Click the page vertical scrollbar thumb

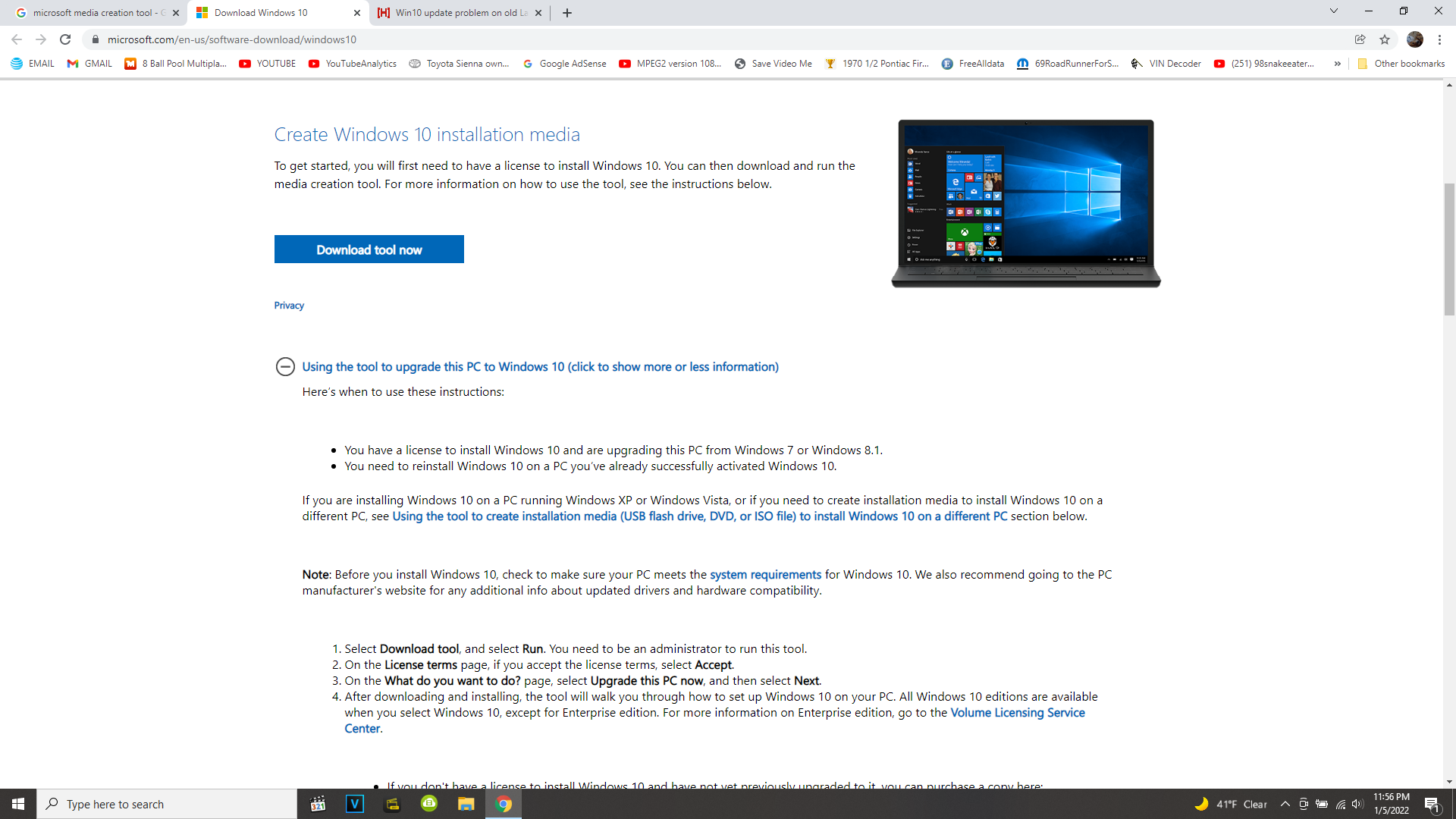1449,249
